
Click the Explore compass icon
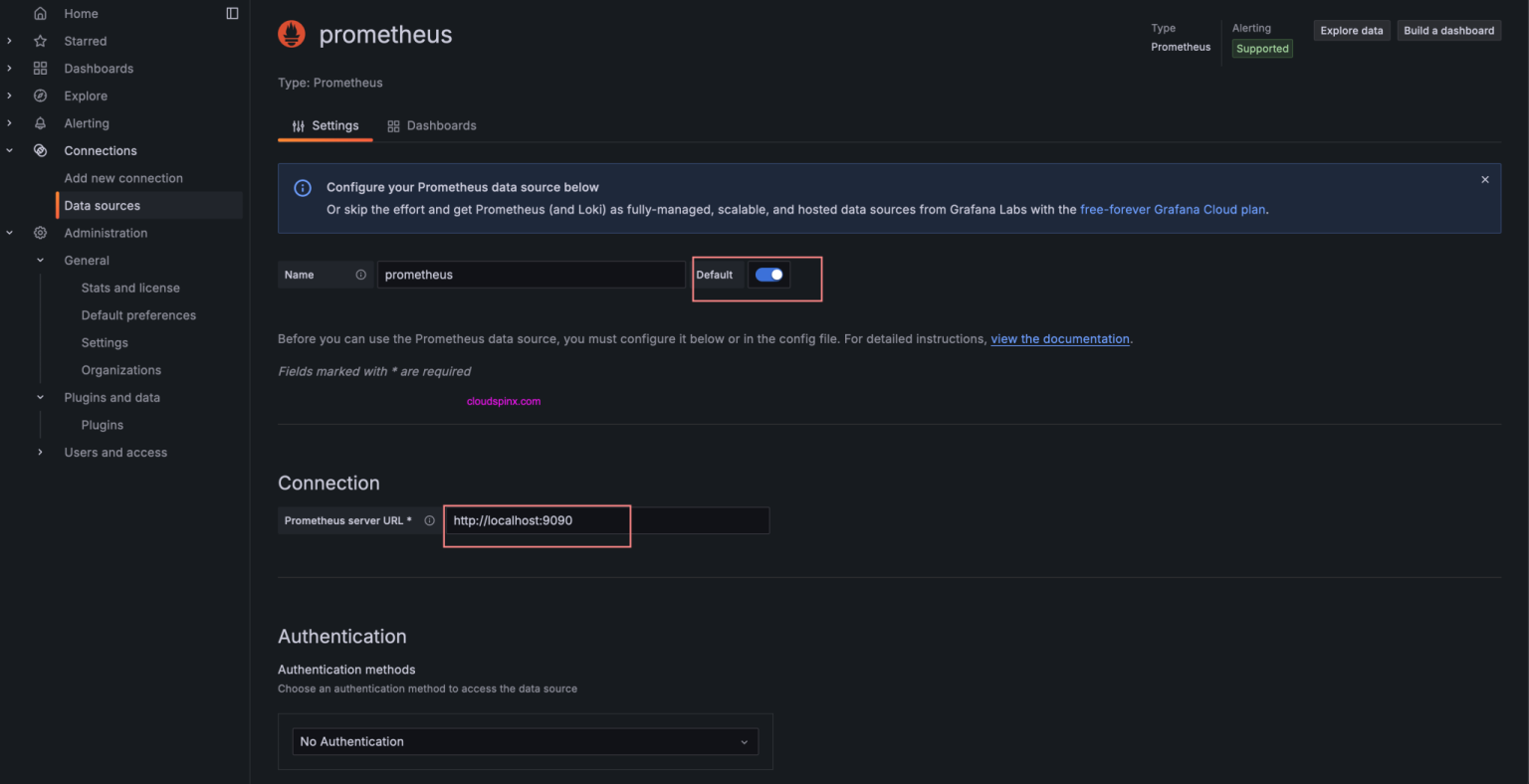coord(40,96)
